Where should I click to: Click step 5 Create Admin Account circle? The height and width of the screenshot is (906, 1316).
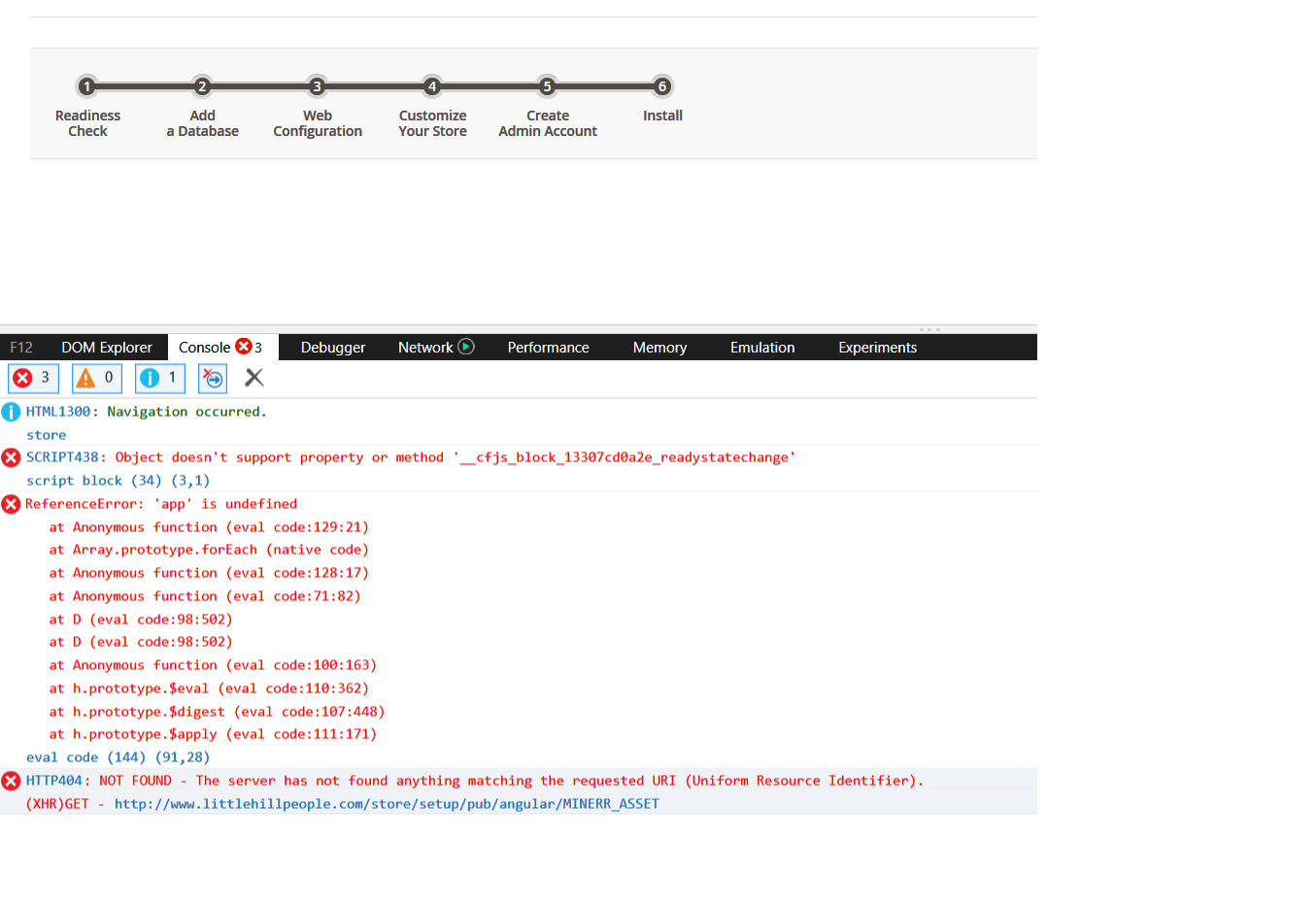(548, 86)
